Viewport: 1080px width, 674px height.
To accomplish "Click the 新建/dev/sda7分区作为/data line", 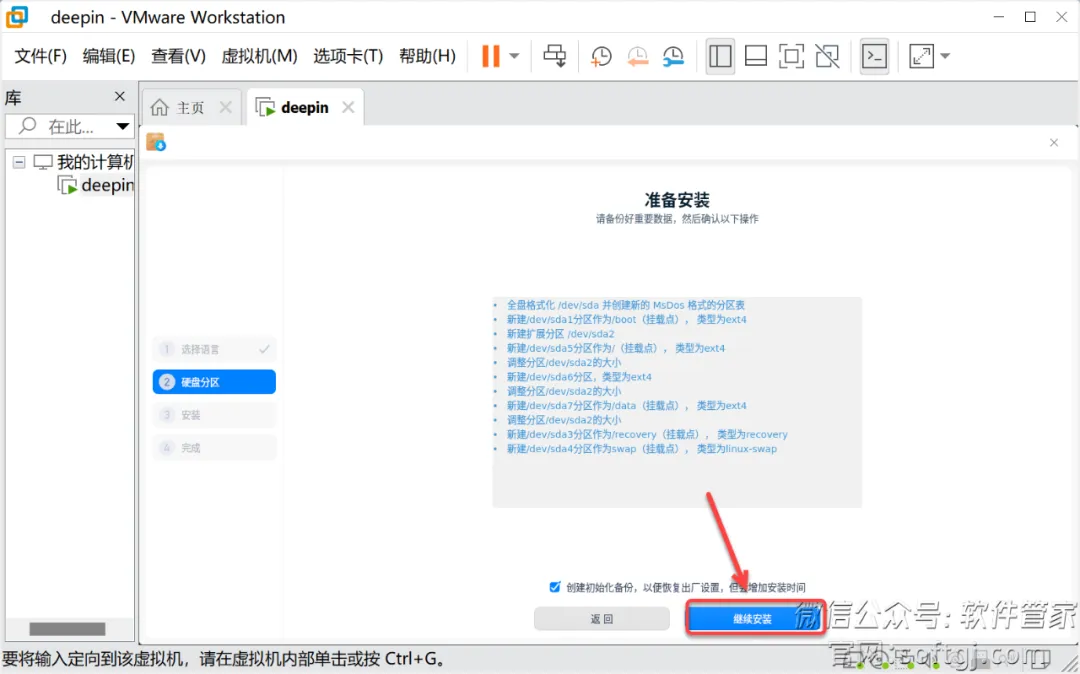I will pos(626,406).
